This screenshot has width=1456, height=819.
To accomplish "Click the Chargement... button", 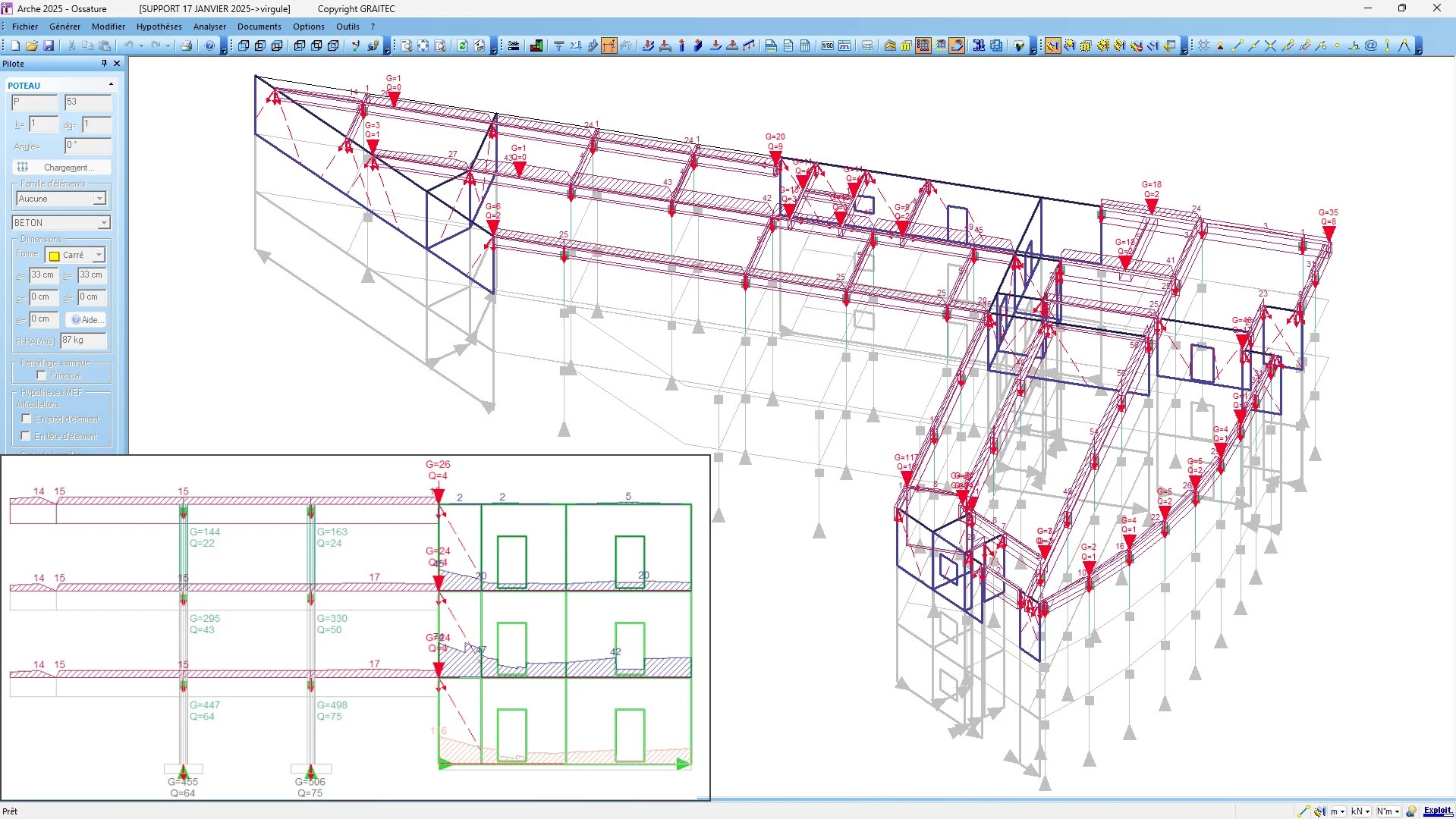I will click(x=61, y=168).
